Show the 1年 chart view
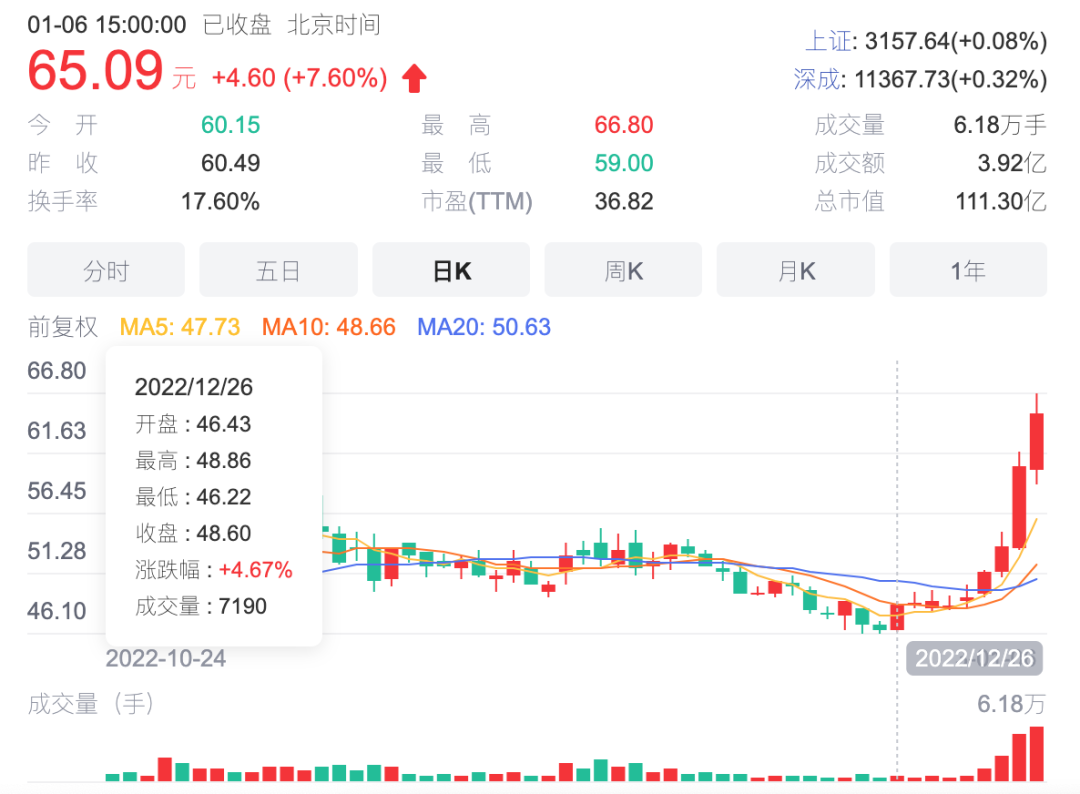Image resolution: width=1080 pixels, height=794 pixels. (x=968, y=270)
